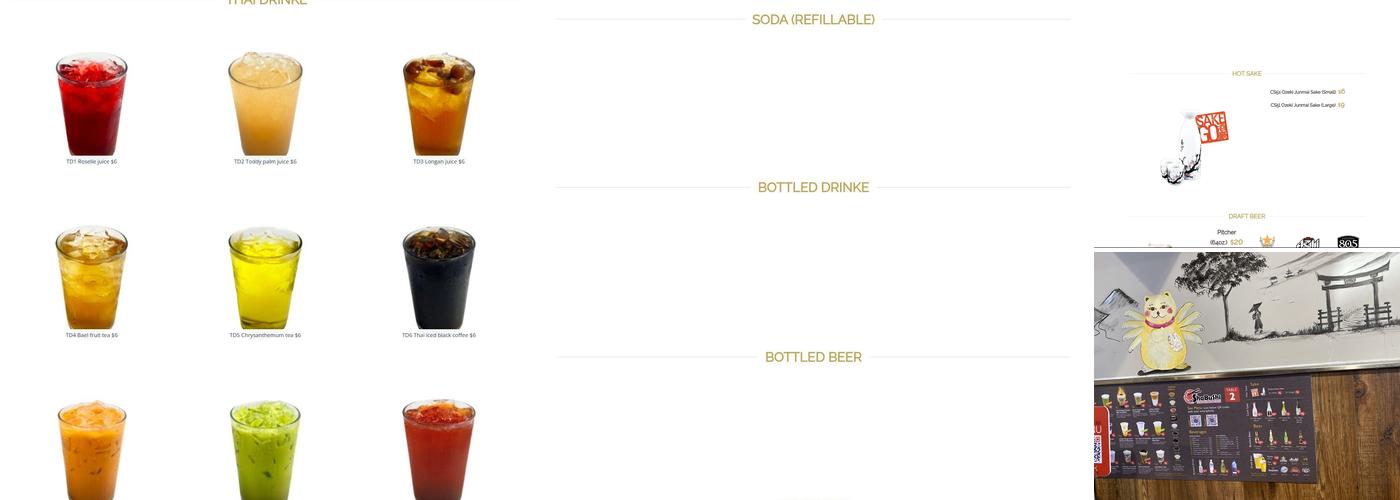The width and height of the screenshot is (1400, 500).
Task: Click the Sake Go bottle icon
Action: pyautogui.click(x=1194, y=147)
